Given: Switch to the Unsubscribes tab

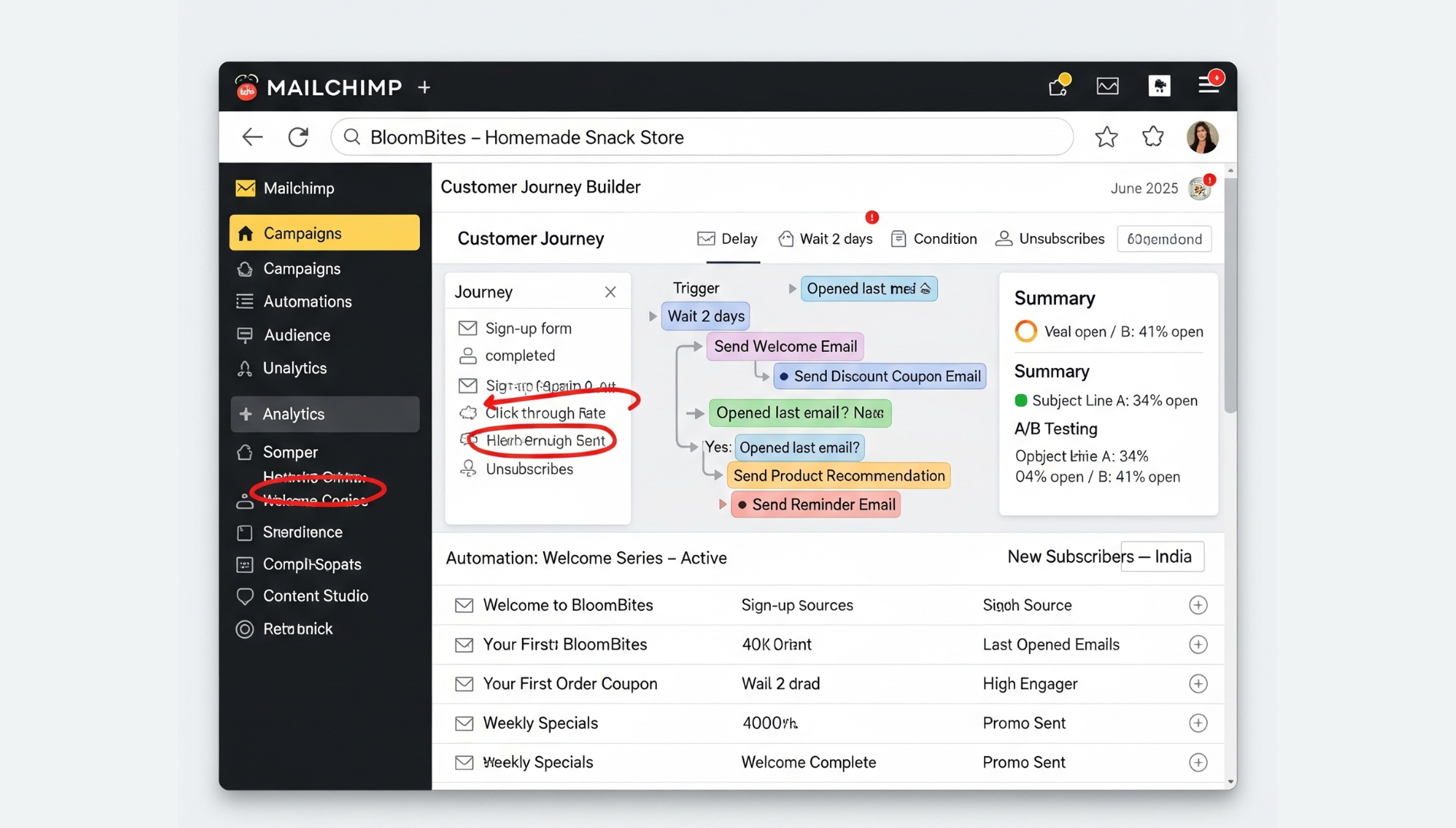Looking at the screenshot, I should (1050, 239).
